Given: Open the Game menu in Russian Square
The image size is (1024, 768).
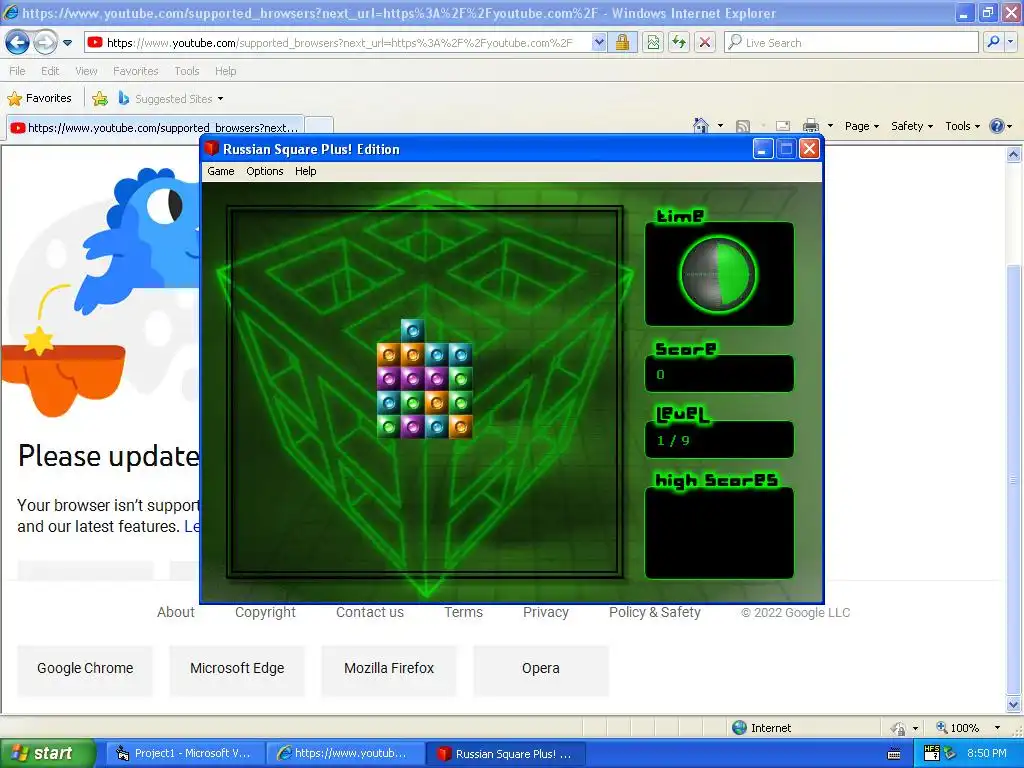Looking at the screenshot, I should tap(221, 171).
